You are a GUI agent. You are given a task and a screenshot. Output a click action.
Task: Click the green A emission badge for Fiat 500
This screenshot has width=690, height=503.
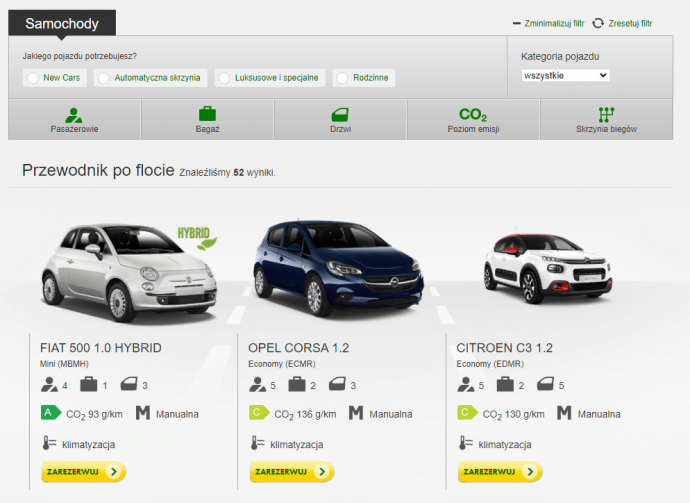point(51,413)
